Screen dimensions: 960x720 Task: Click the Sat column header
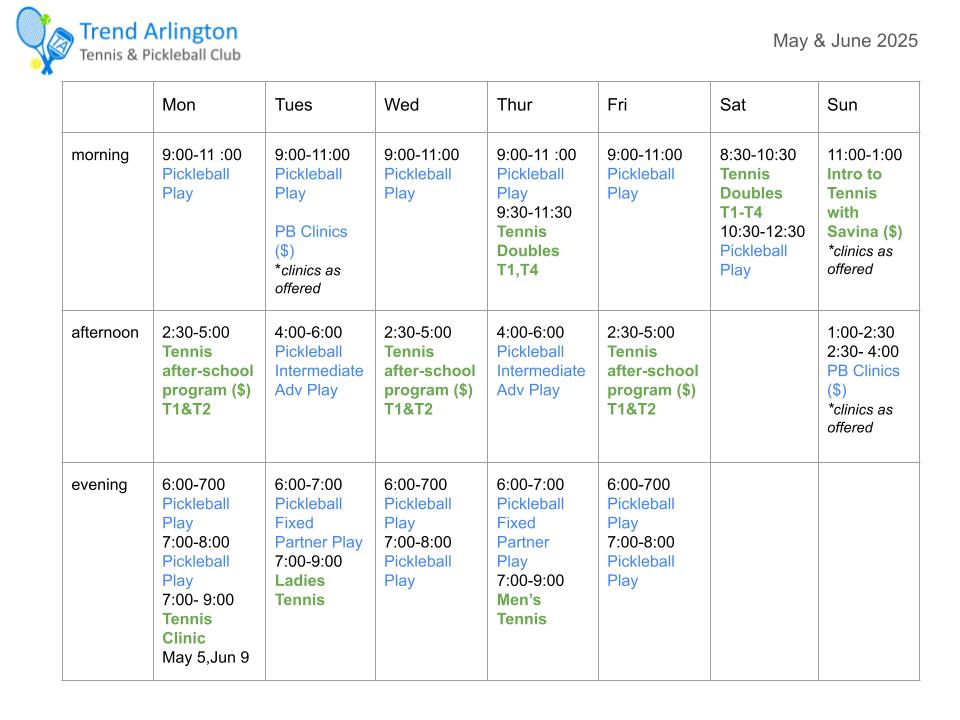[x=732, y=105]
